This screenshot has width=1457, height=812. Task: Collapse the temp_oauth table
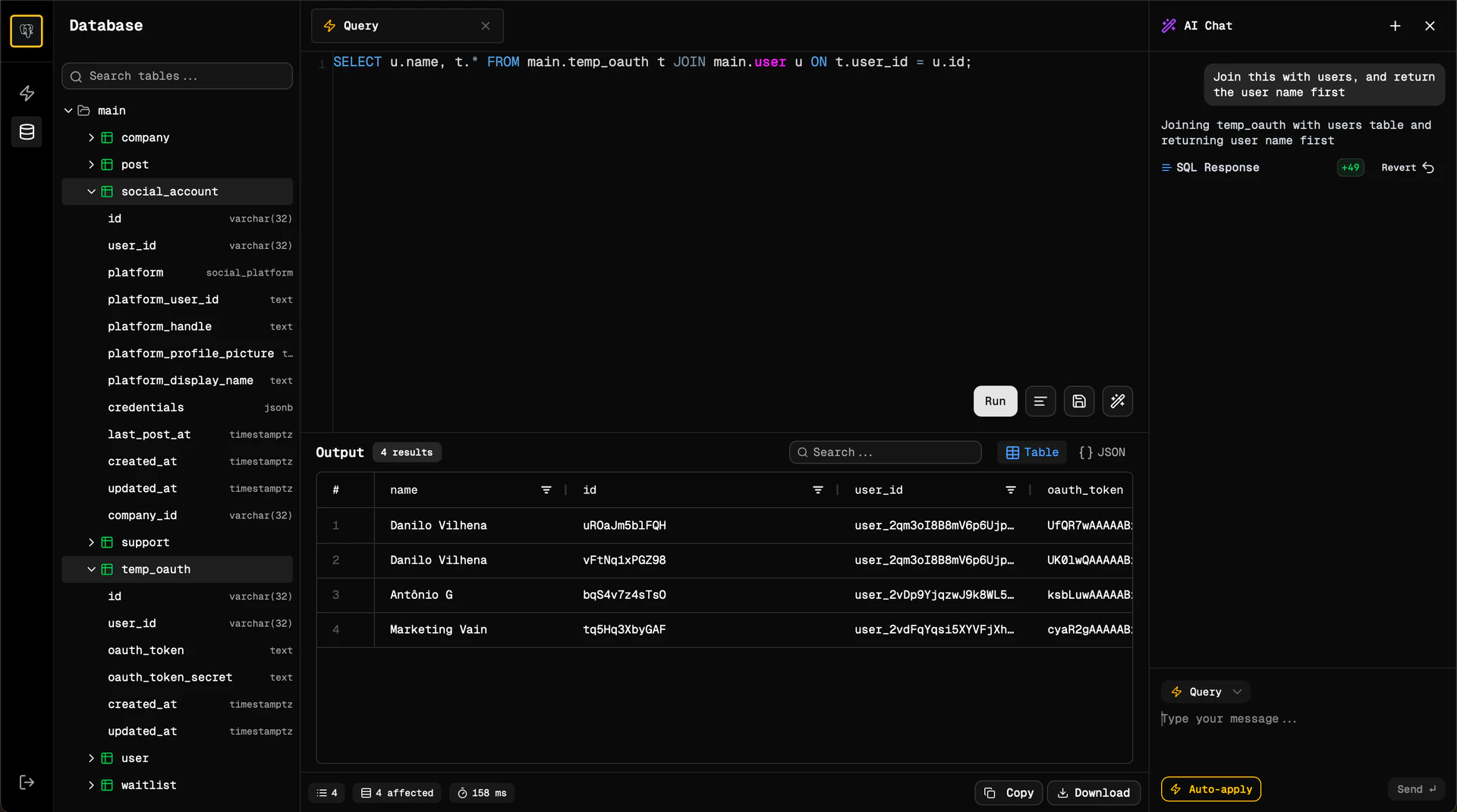pyautogui.click(x=91, y=569)
